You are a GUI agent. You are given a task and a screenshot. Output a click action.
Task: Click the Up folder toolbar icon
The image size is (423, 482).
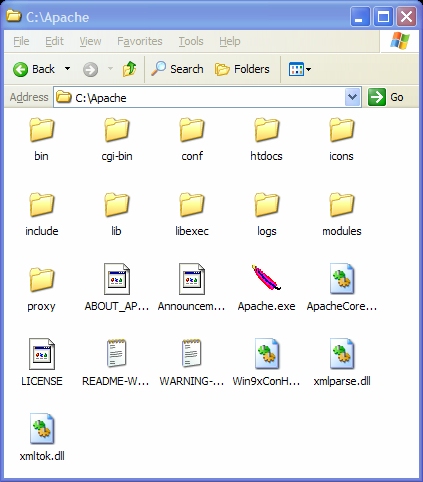coord(129,69)
